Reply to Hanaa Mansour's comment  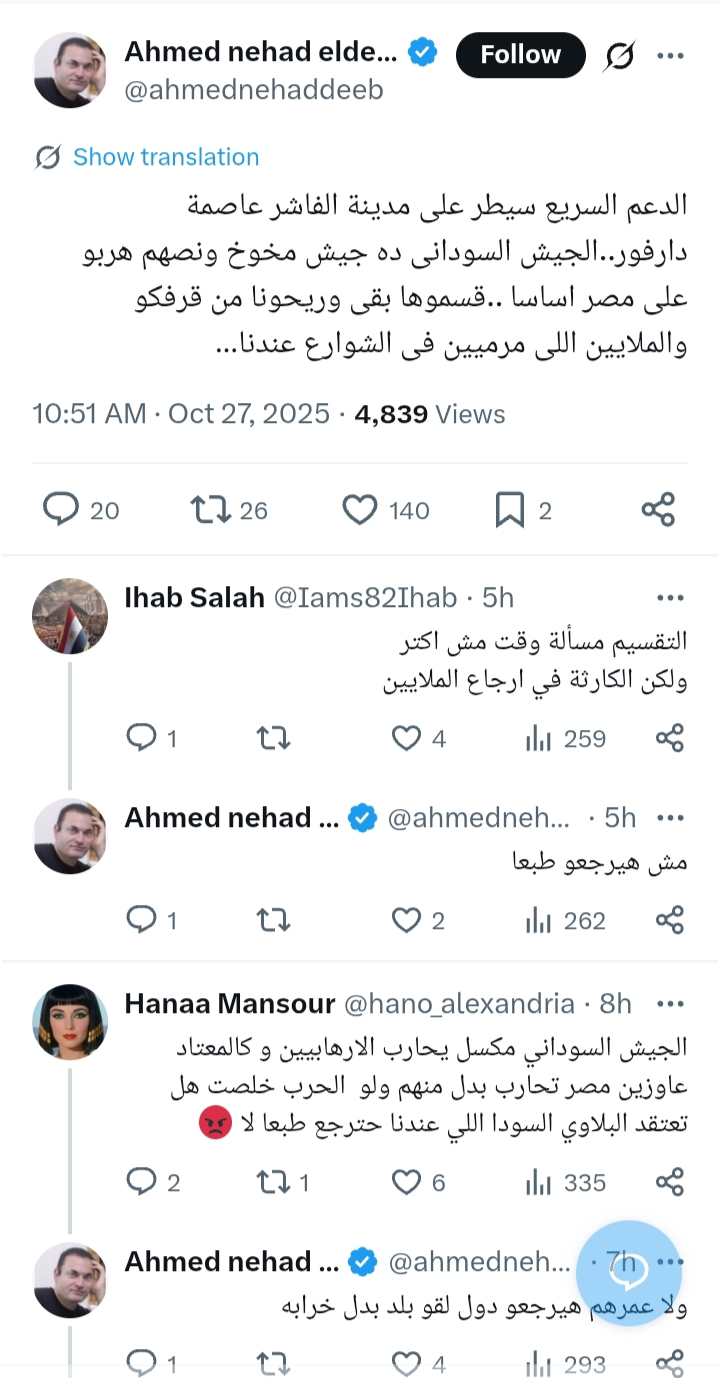click(x=142, y=1183)
